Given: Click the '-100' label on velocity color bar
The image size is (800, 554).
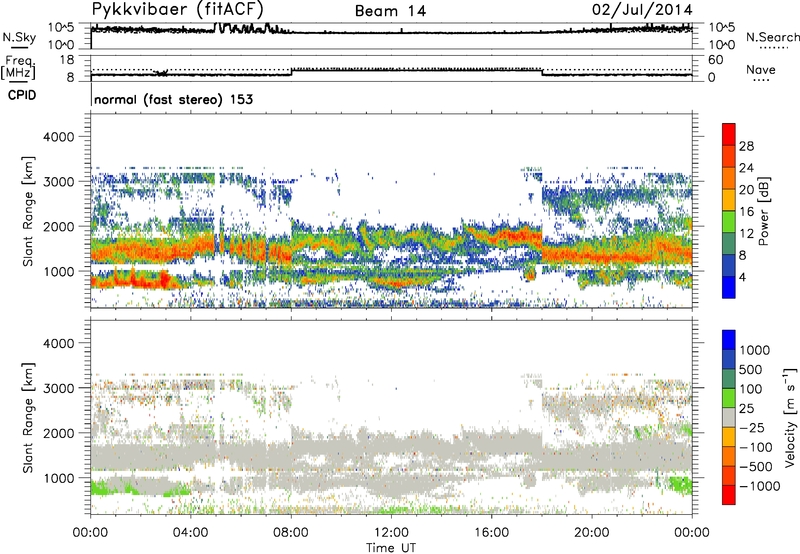Looking at the screenshot, I should pos(755,447).
